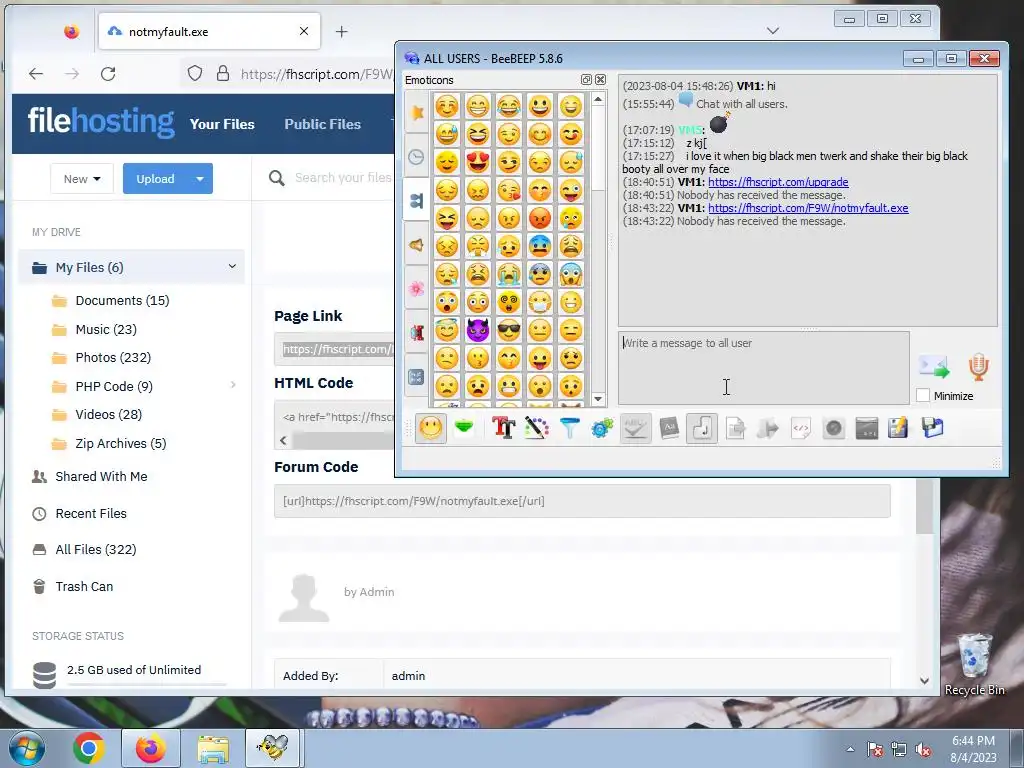The image size is (1024, 768).
Task: Click the Upload button
Action: point(155,179)
